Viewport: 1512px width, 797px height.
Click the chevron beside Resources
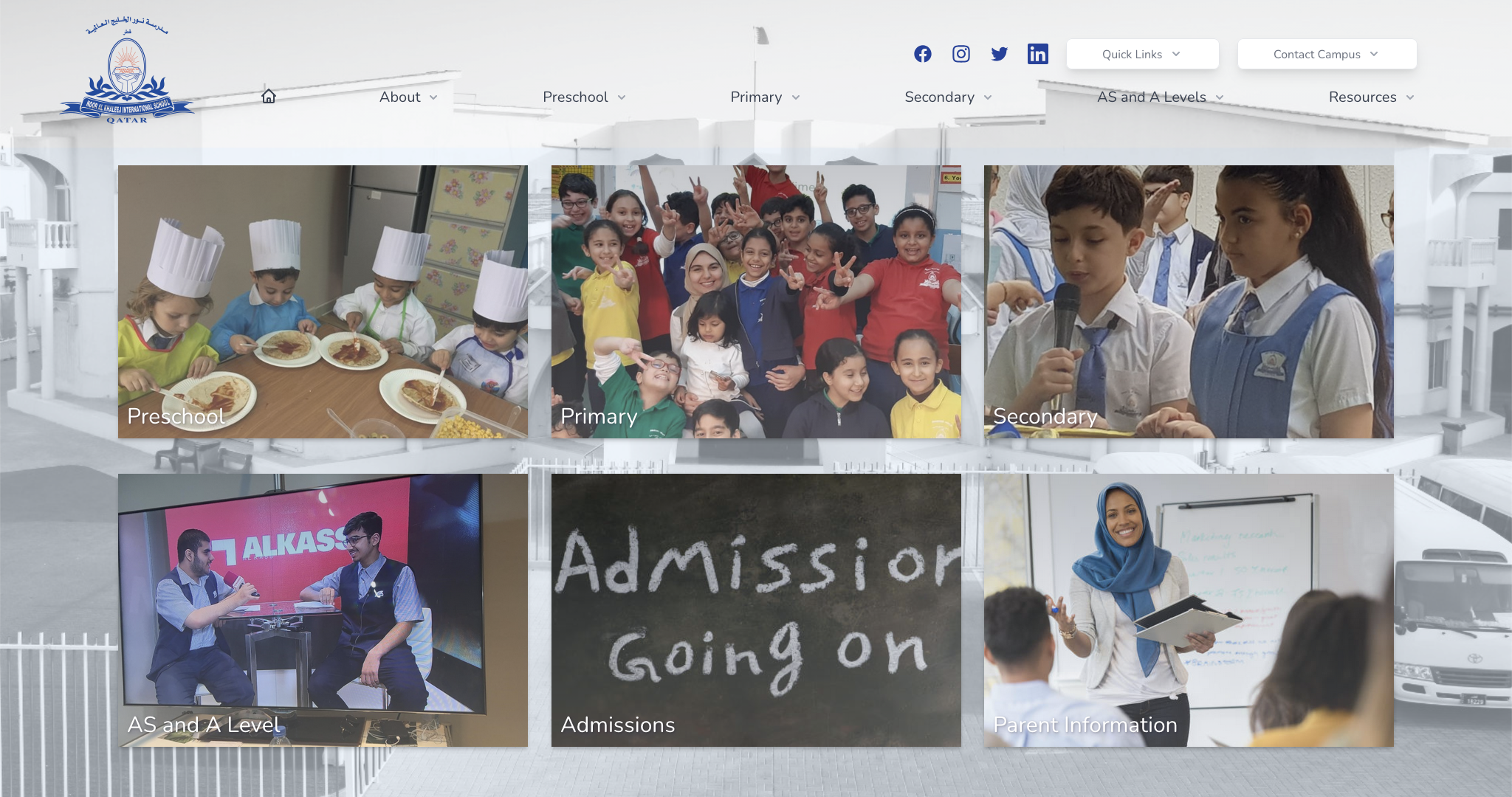[1410, 97]
